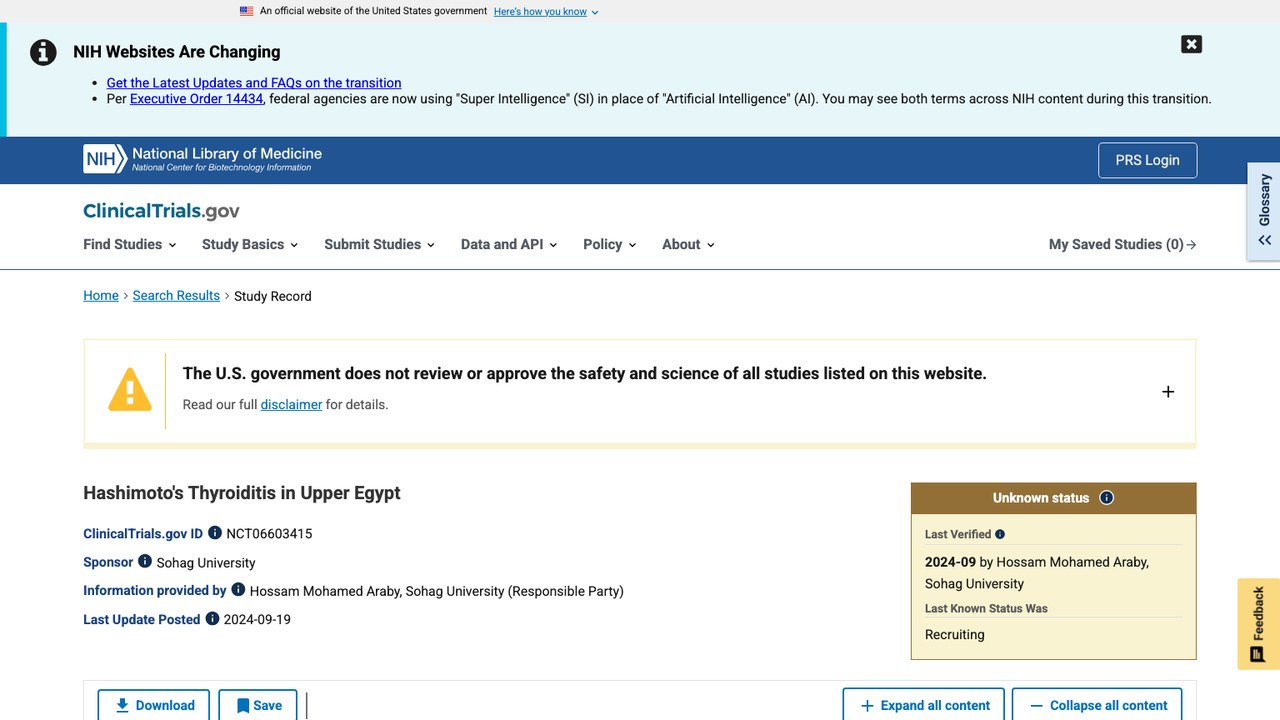Click the NIH National Library of Medicine logo
1280x720 pixels.
coord(203,159)
